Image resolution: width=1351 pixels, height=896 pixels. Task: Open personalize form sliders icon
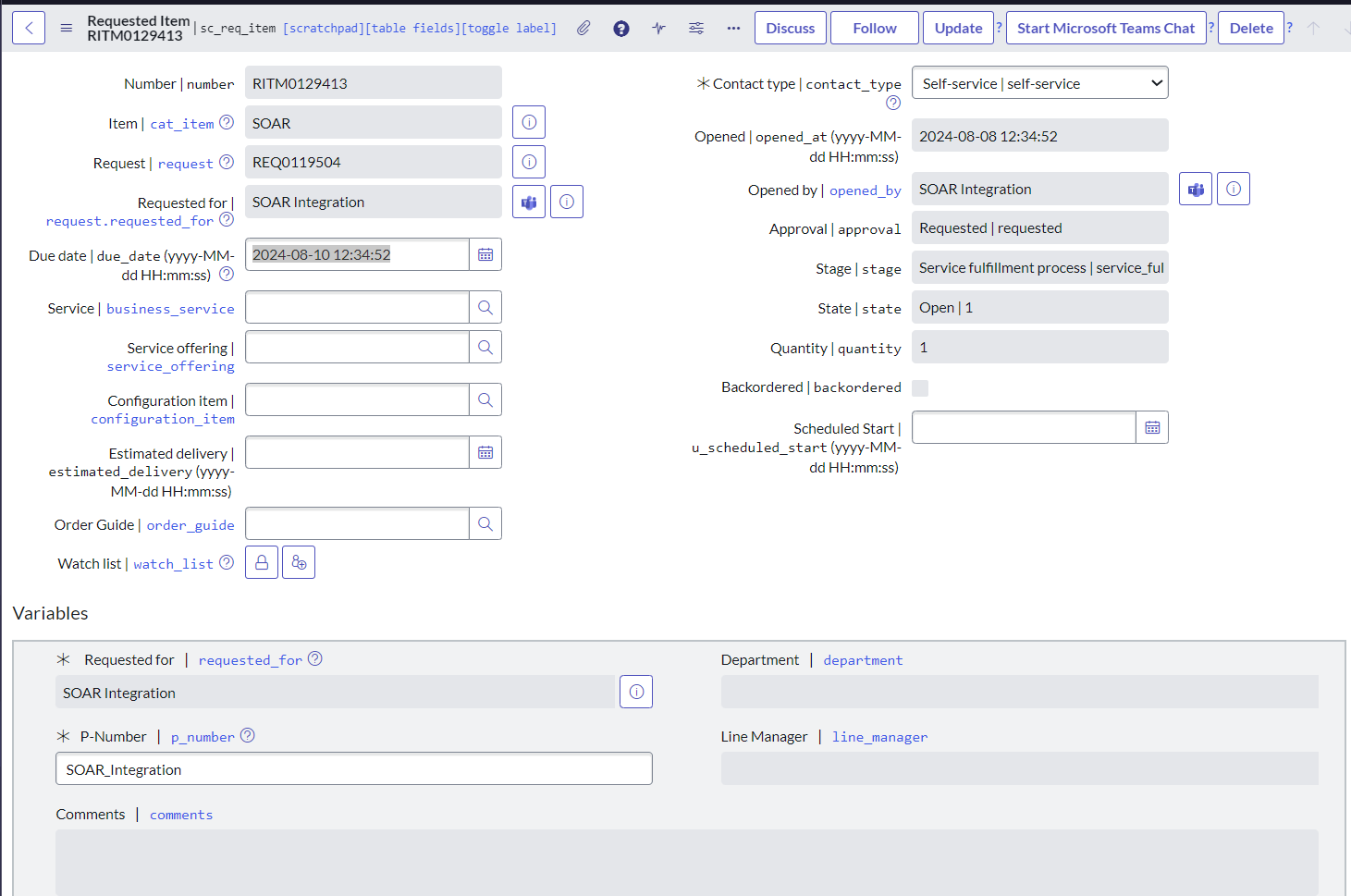coord(696,29)
